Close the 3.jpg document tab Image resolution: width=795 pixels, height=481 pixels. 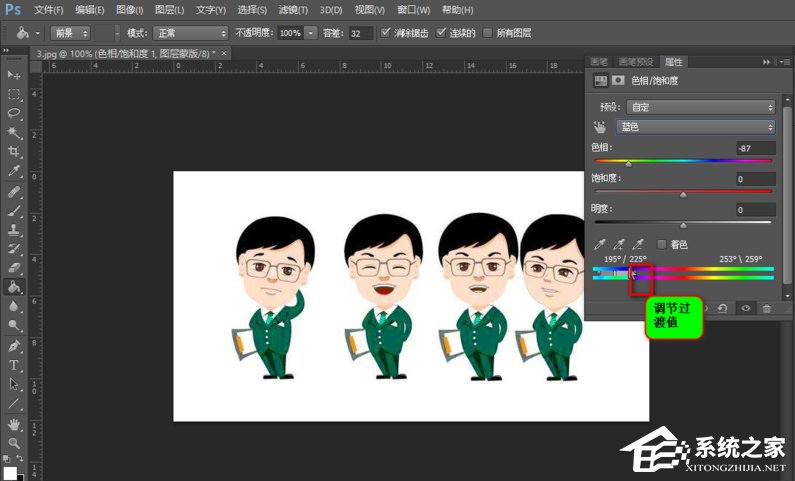coord(224,53)
